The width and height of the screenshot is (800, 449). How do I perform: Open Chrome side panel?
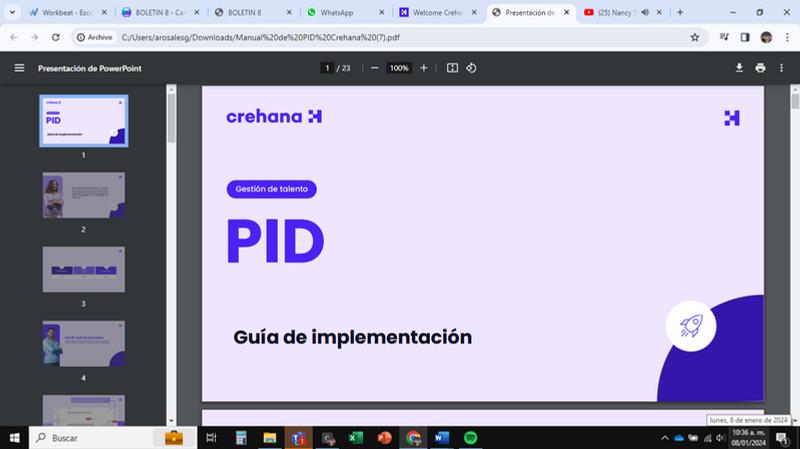[745, 37]
